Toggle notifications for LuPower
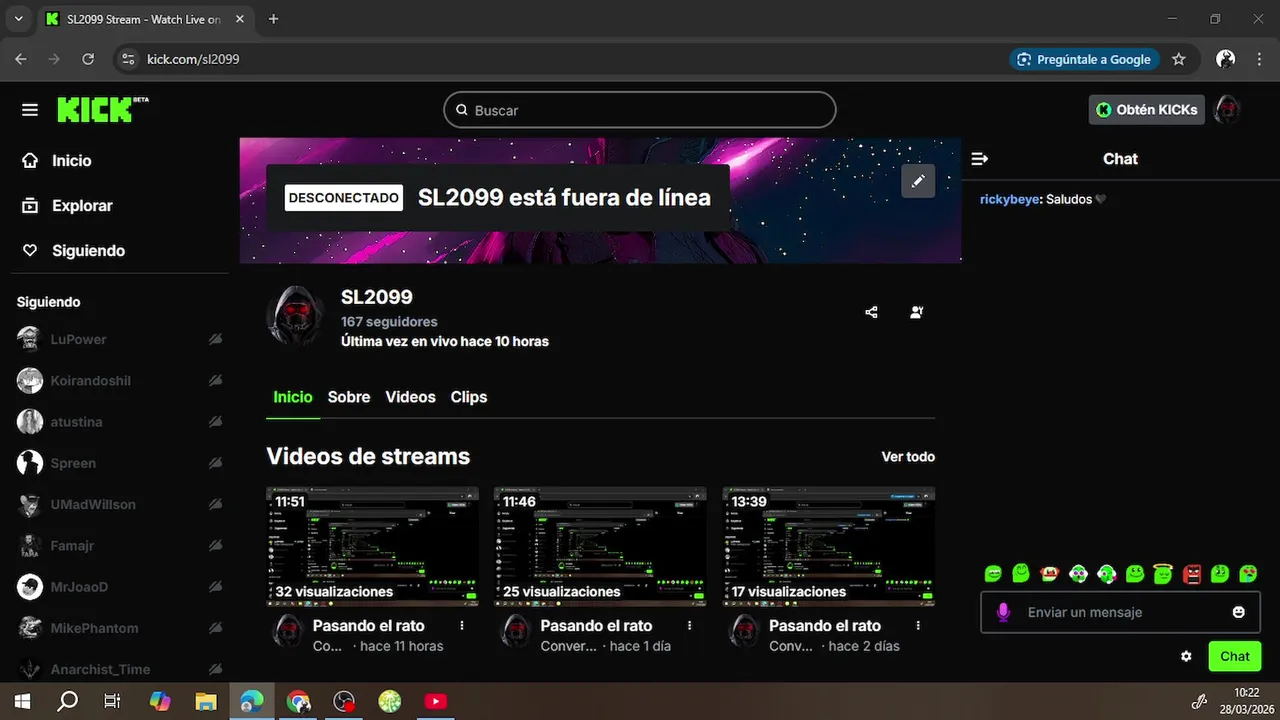The width and height of the screenshot is (1280, 720). tap(215, 339)
